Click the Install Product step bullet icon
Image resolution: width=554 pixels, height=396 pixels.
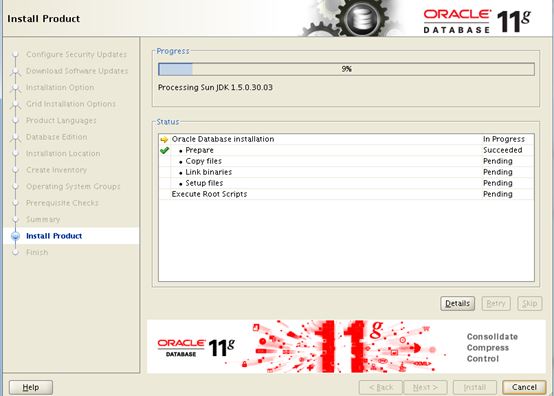point(15,236)
